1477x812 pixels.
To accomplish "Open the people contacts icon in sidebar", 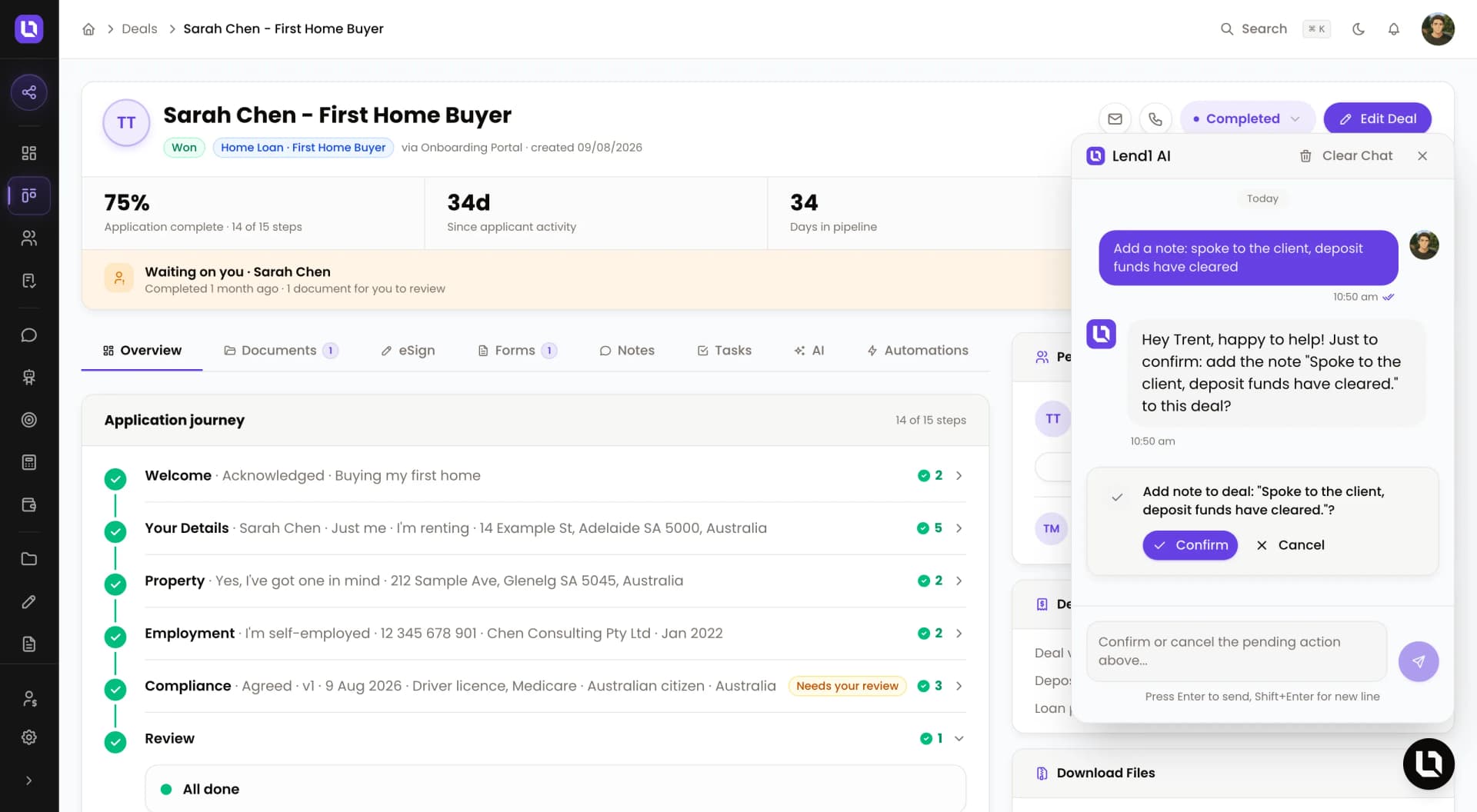I will (x=29, y=238).
